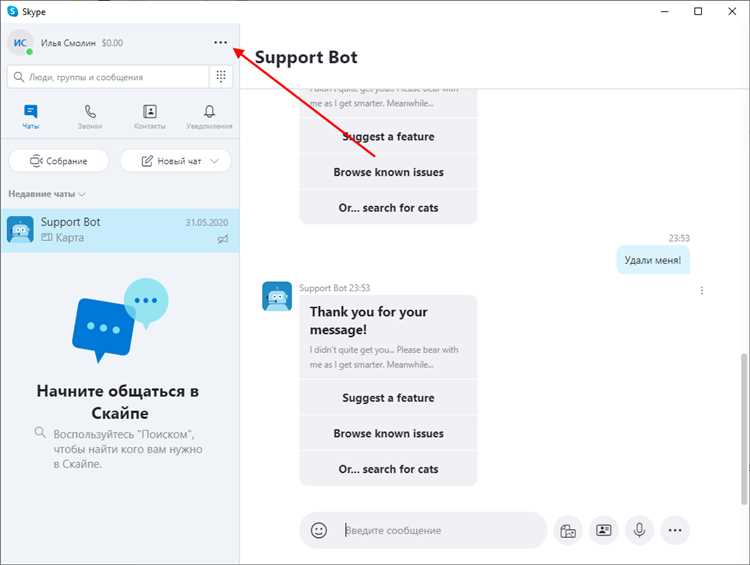
Task: Open the profile avatar ИС
Action: point(20,43)
